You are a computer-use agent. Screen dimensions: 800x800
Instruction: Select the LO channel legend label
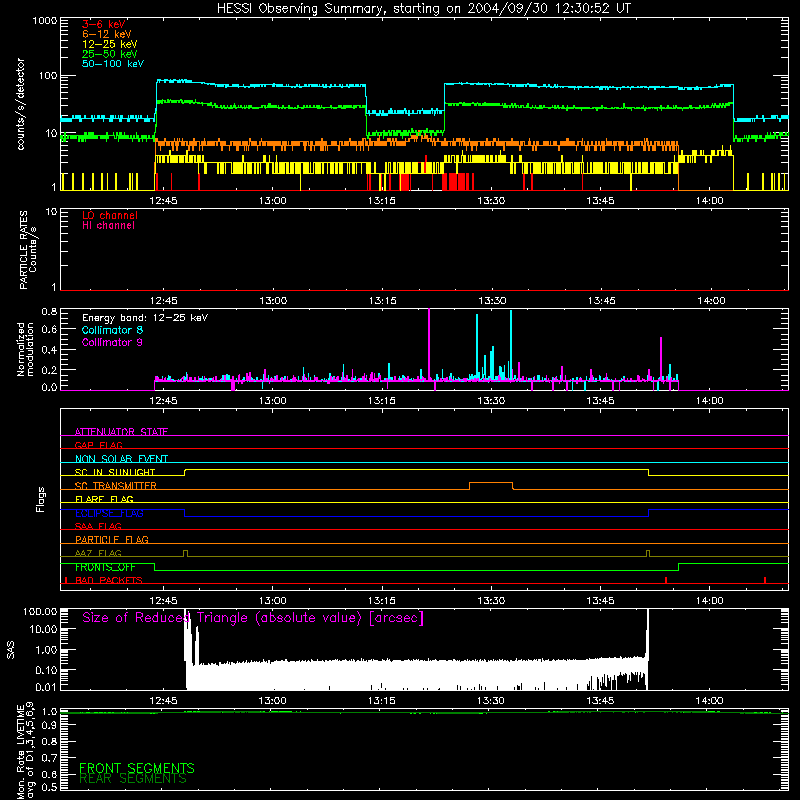point(110,215)
